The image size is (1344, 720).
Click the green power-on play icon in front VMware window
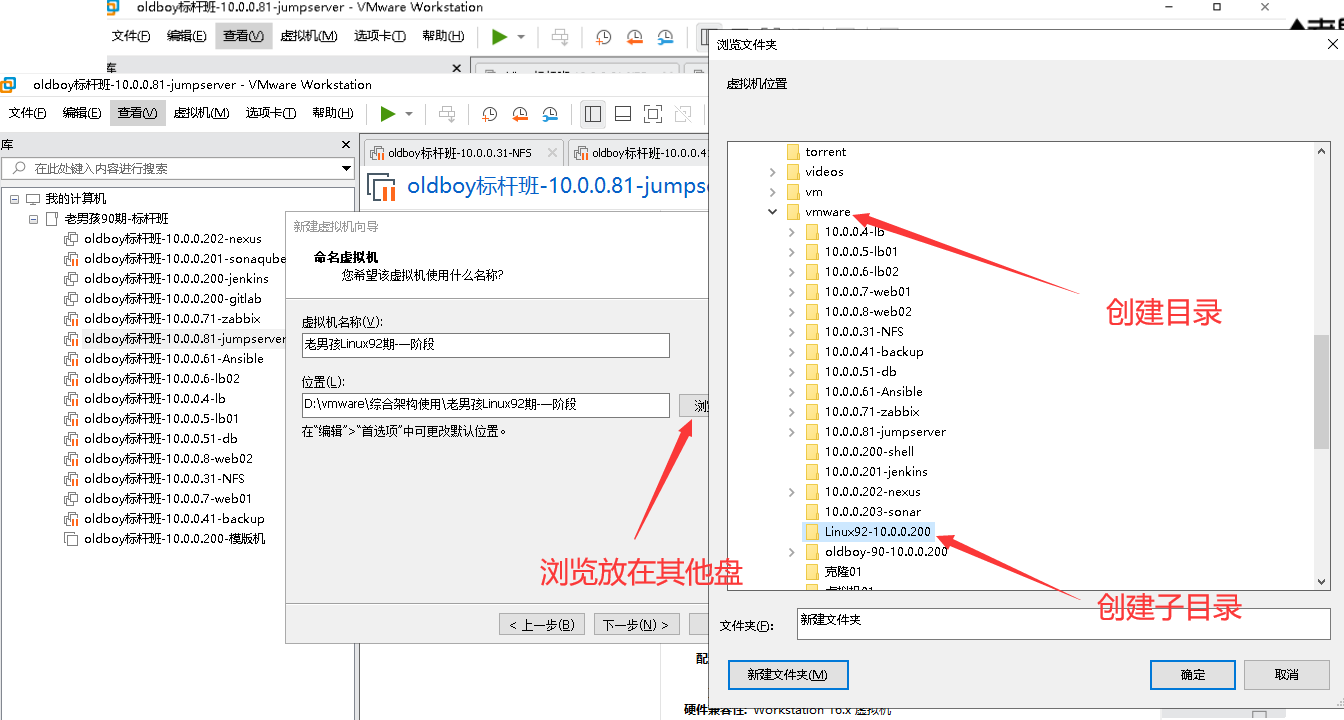[x=388, y=114]
